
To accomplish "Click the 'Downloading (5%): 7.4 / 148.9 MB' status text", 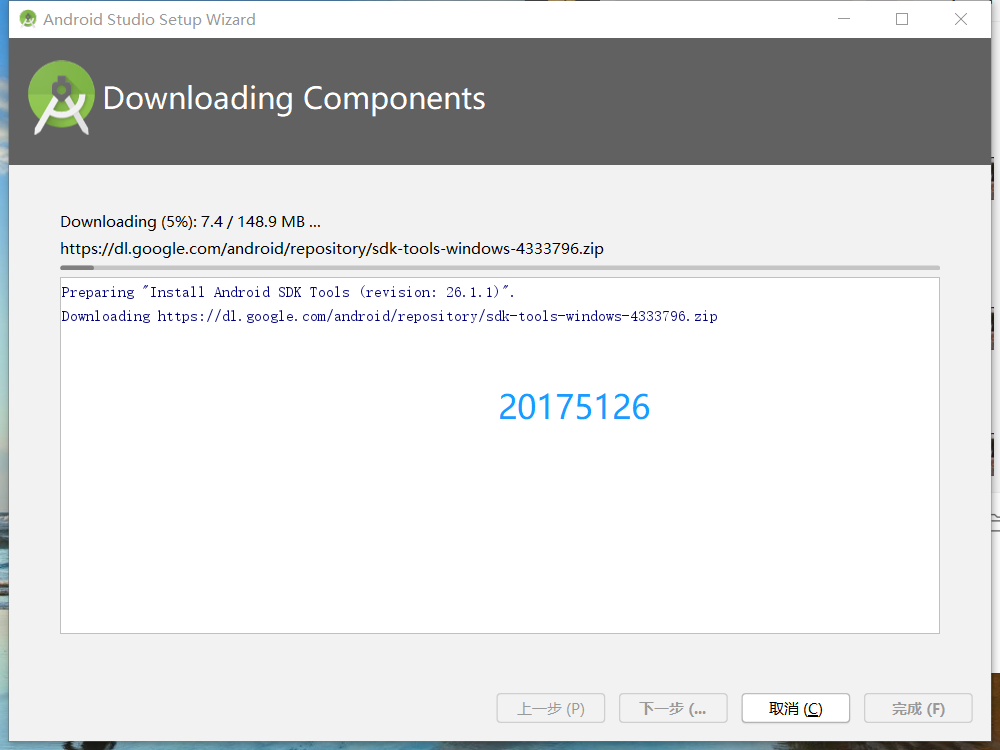I will (x=190, y=222).
